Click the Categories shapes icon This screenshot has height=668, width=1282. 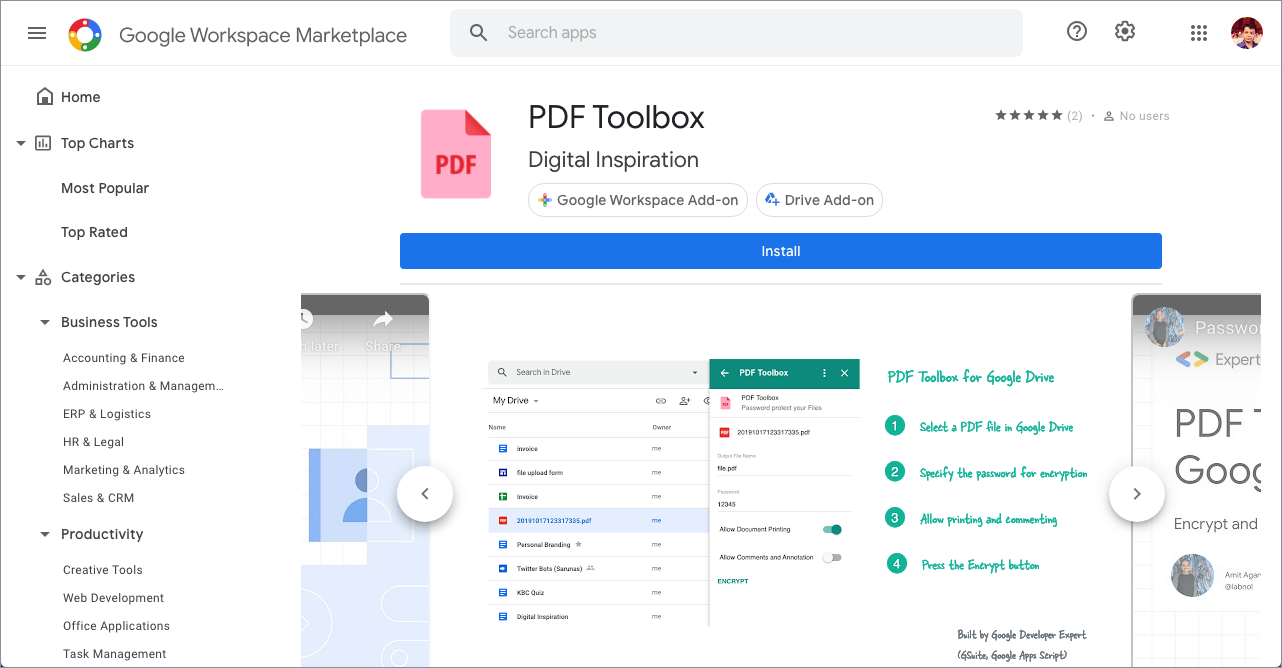click(43, 277)
